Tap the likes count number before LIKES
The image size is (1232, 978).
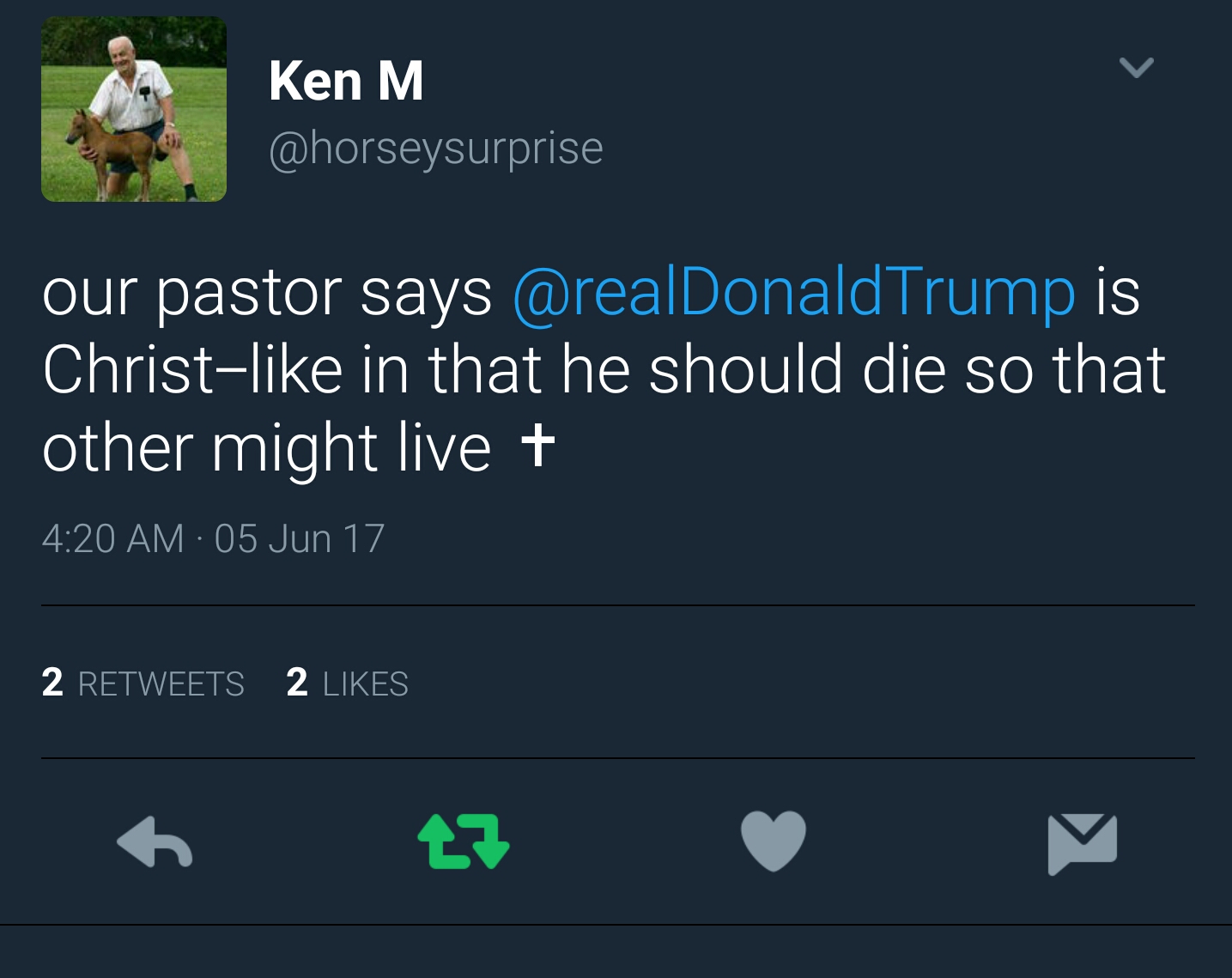tap(297, 683)
